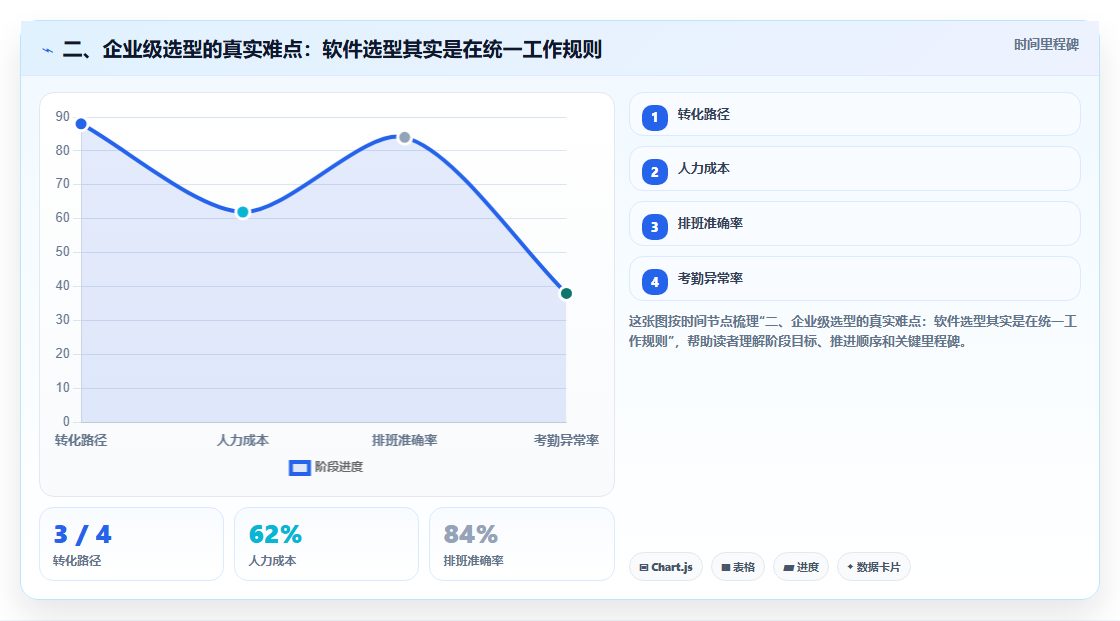This screenshot has height=621, width=1120.
Task: Click the 转化路径 caption under 3 / 4
Action: pos(77,561)
